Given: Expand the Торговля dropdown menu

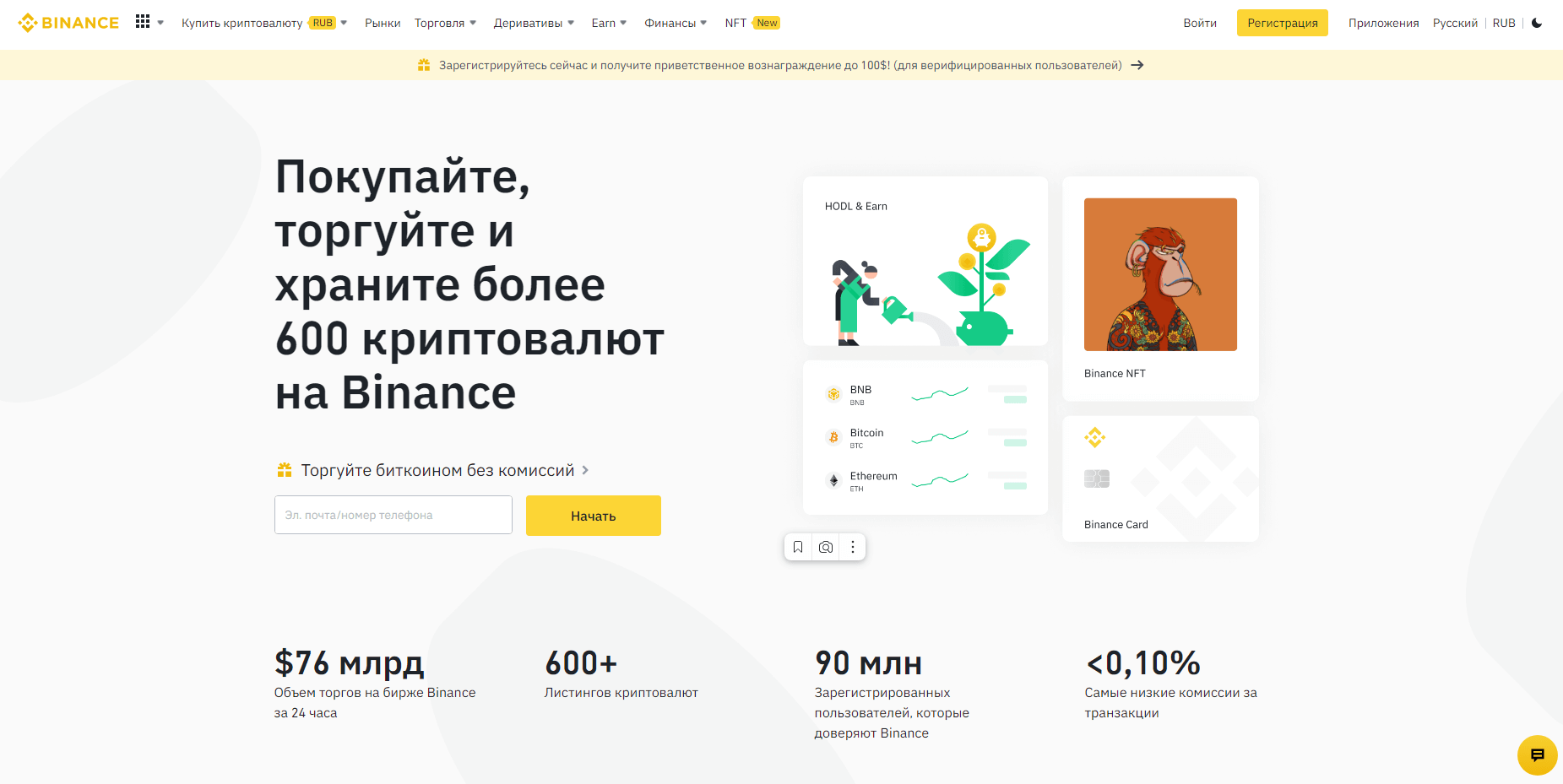Looking at the screenshot, I should point(445,23).
